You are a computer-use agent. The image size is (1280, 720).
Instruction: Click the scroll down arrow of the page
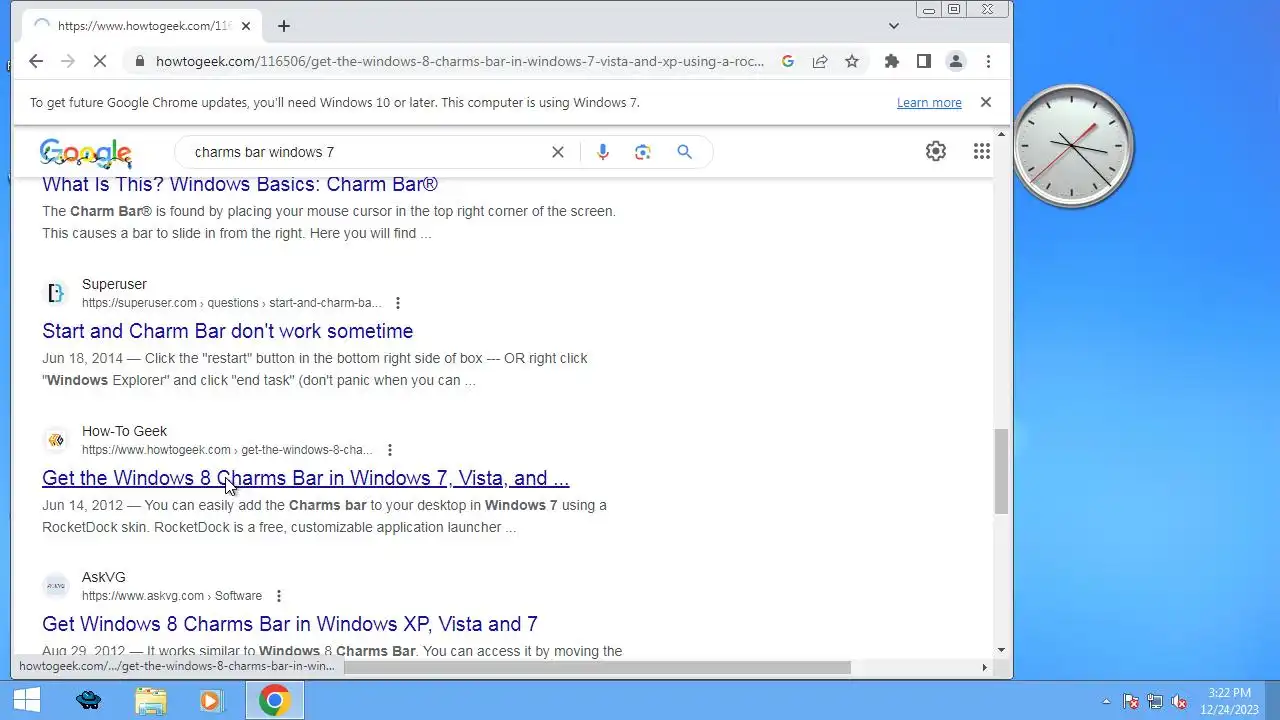coord(1001,650)
